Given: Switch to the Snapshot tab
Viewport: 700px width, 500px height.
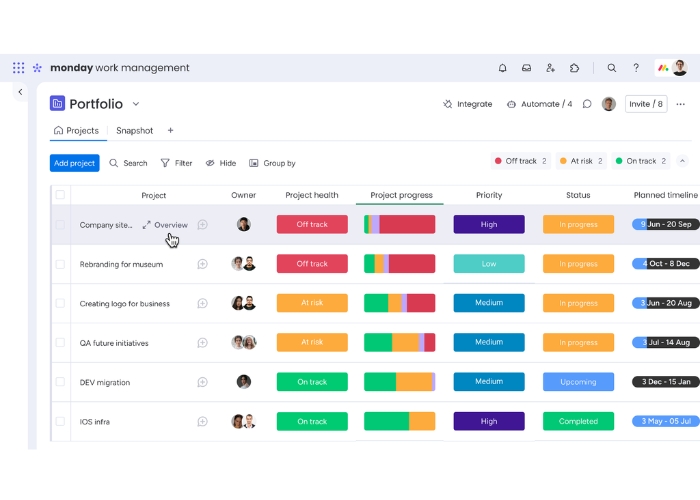Looking at the screenshot, I should click(x=134, y=131).
